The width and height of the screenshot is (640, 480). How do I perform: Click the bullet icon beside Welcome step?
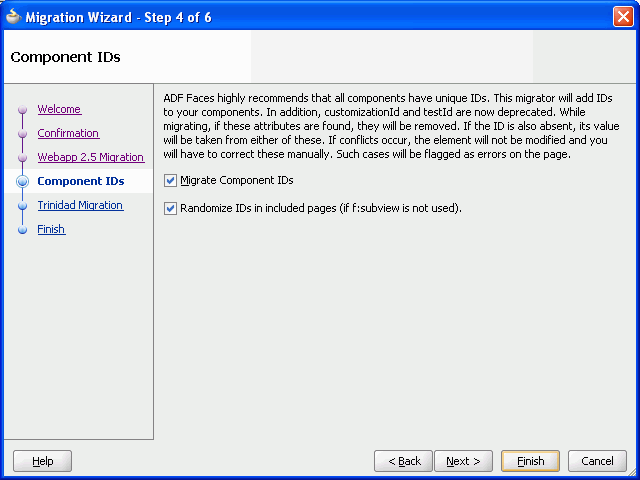(20, 110)
